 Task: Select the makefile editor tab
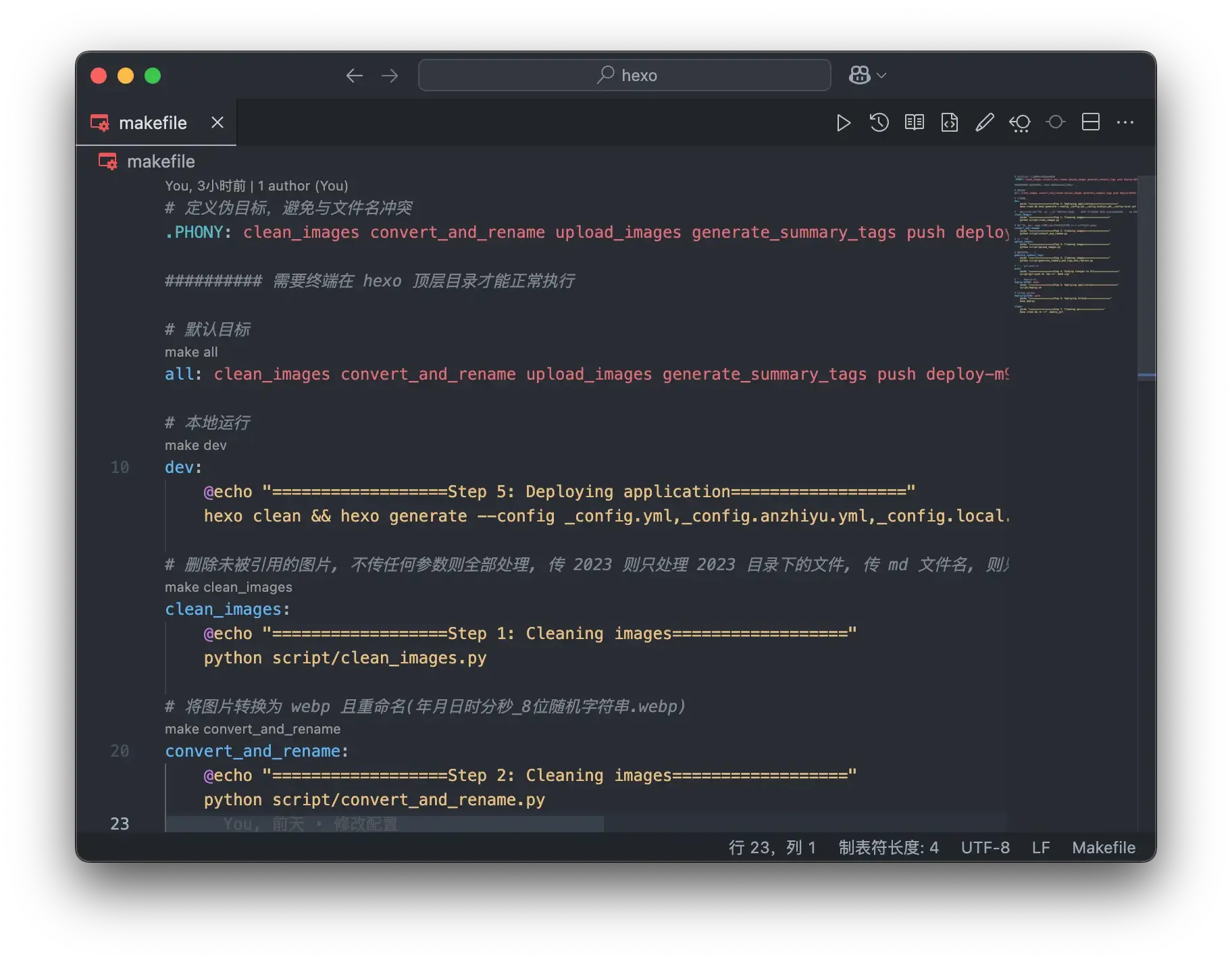point(153,123)
